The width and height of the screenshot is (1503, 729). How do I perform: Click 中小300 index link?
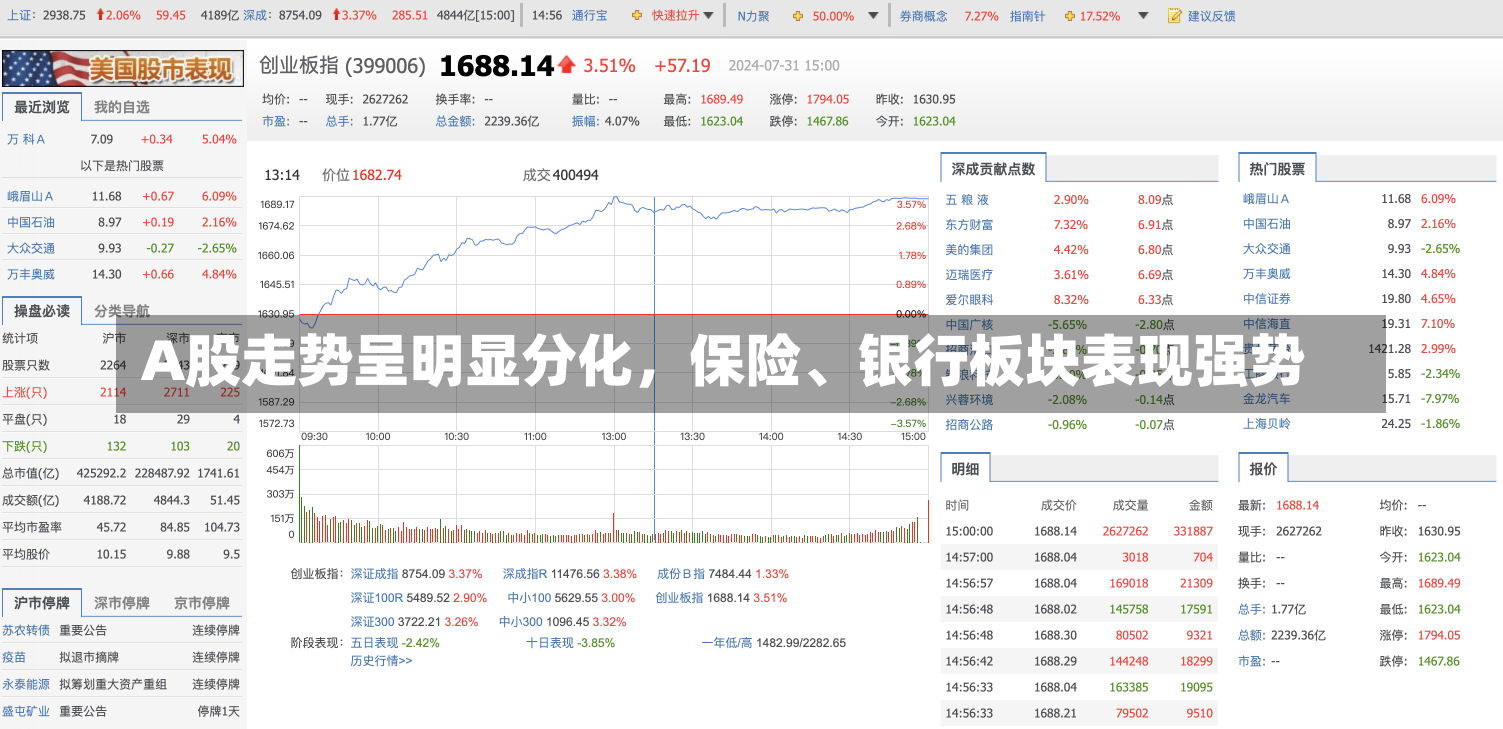tap(521, 622)
